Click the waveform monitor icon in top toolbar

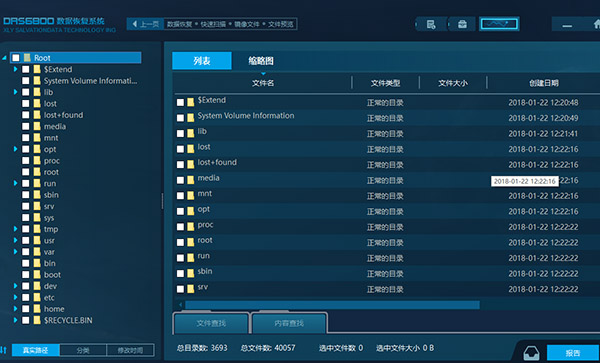point(499,24)
